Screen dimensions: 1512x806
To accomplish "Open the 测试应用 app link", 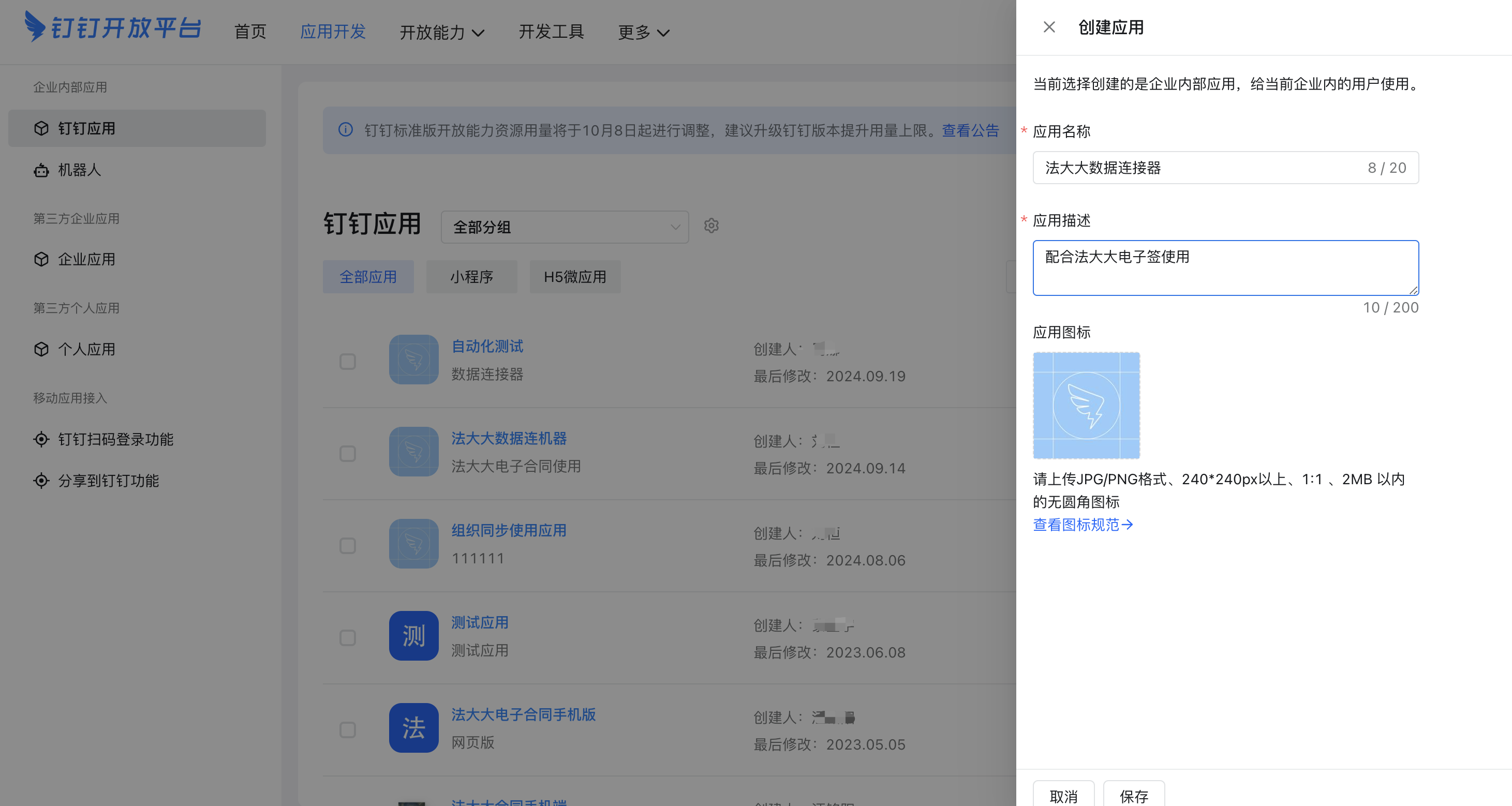I will [480, 622].
